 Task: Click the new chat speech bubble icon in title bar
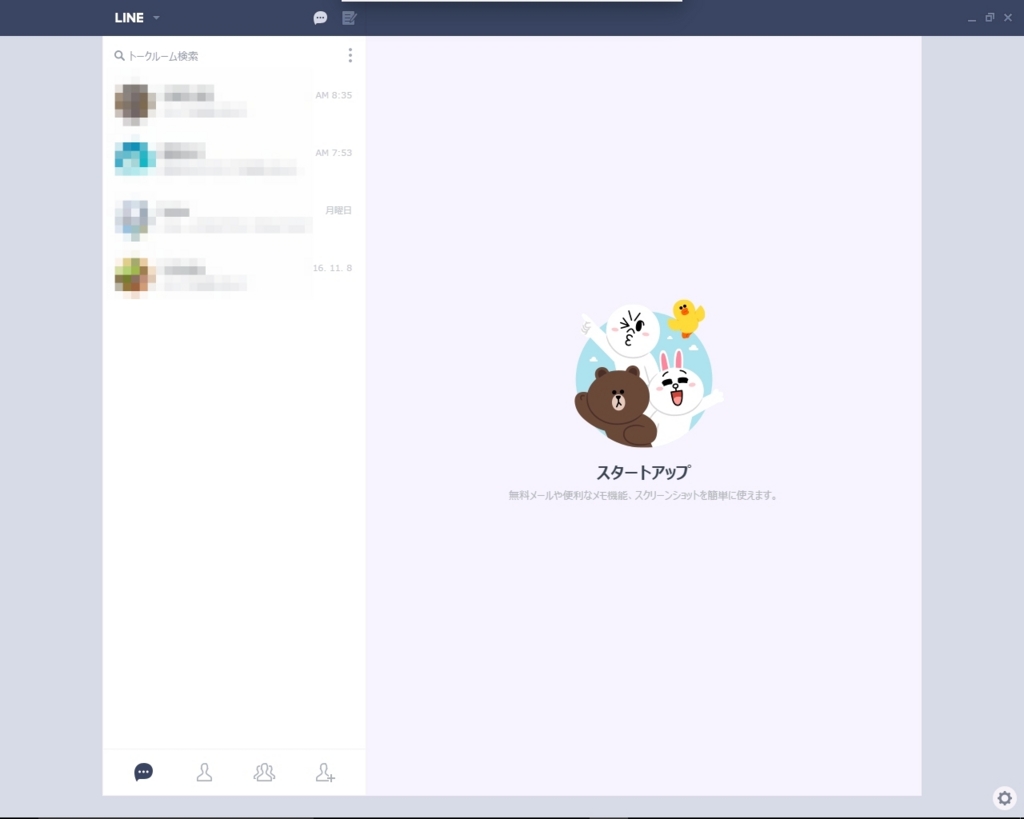click(320, 18)
